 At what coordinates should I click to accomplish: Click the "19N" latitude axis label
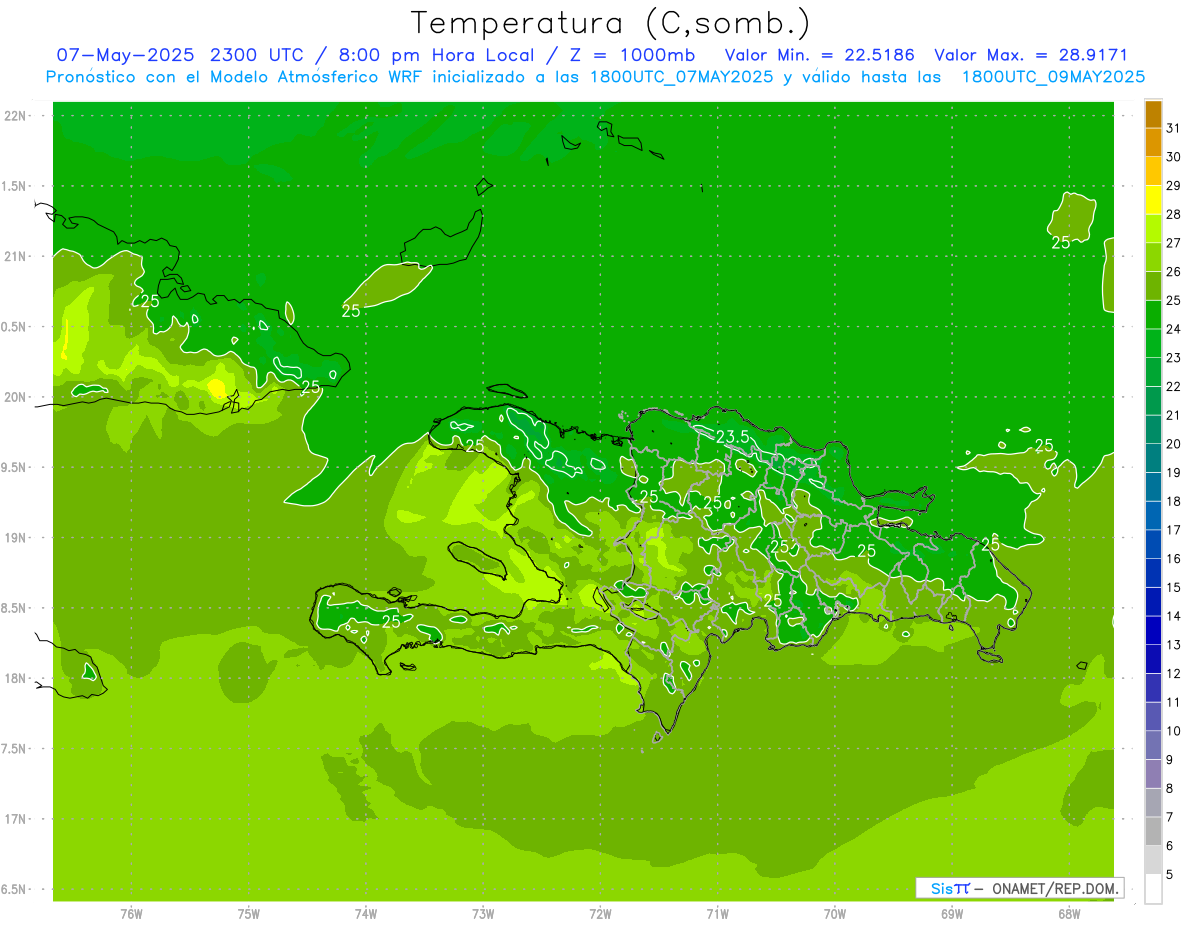[15, 537]
